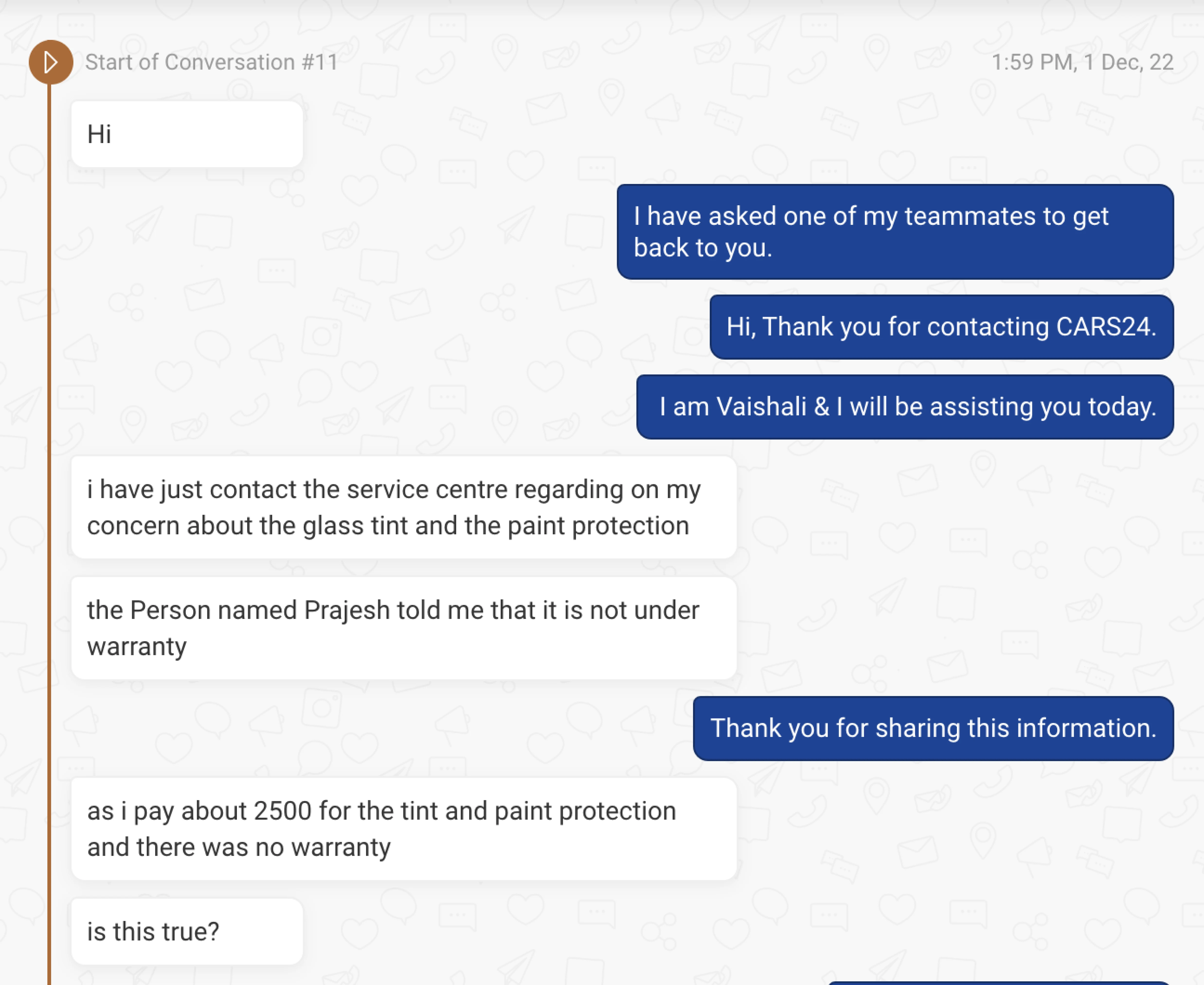Click the "I am Vaishali" agent message
The width and height of the screenshot is (1204, 985).
coord(905,407)
